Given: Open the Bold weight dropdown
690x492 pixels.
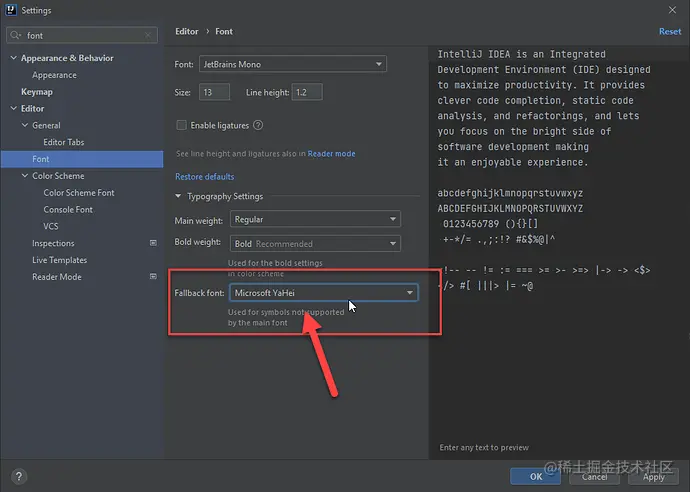Looking at the screenshot, I should coord(315,243).
